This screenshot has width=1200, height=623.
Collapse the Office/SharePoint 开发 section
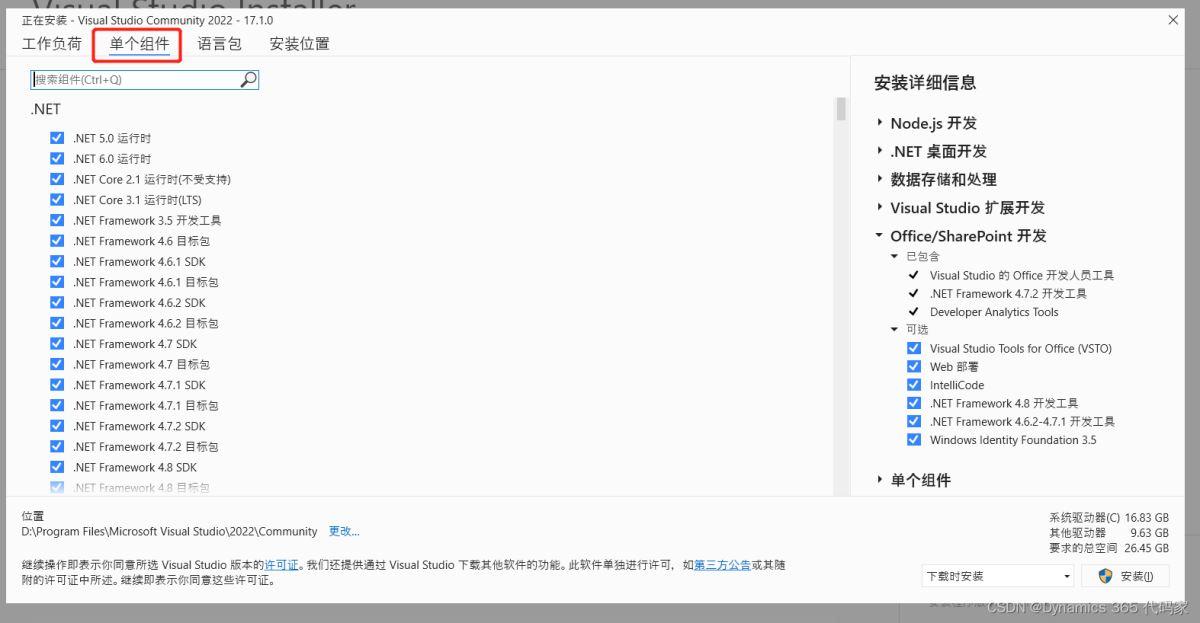pos(879,236)
